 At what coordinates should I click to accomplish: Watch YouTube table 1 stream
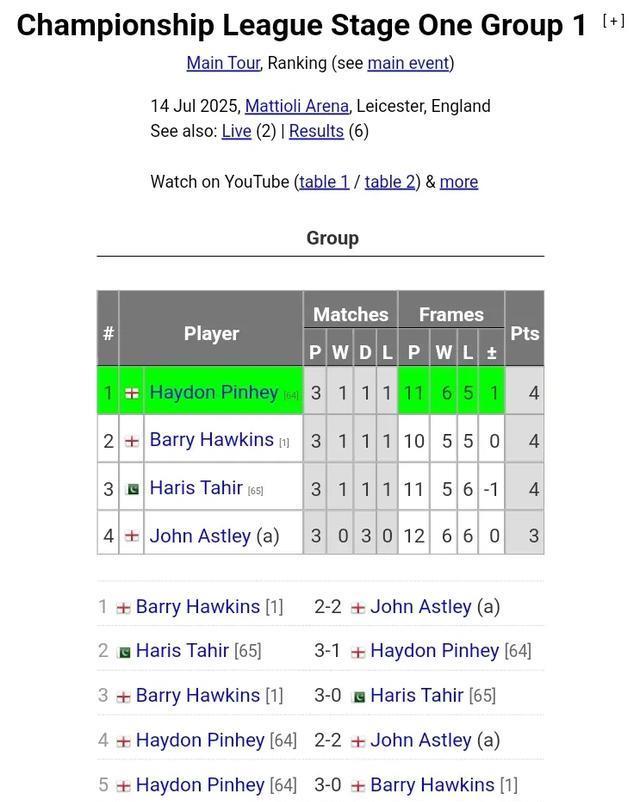tap(324, 182)
